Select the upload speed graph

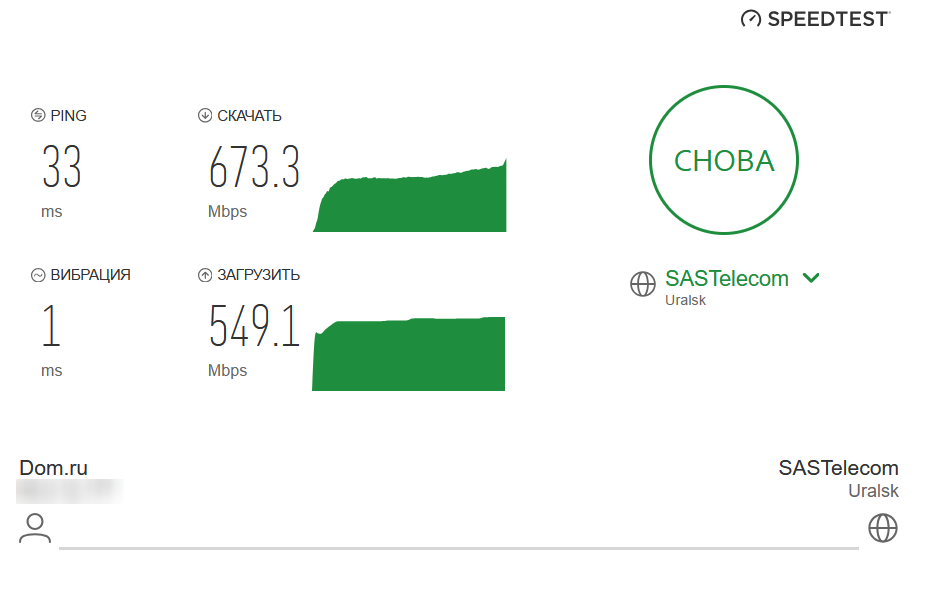point(408,354)
